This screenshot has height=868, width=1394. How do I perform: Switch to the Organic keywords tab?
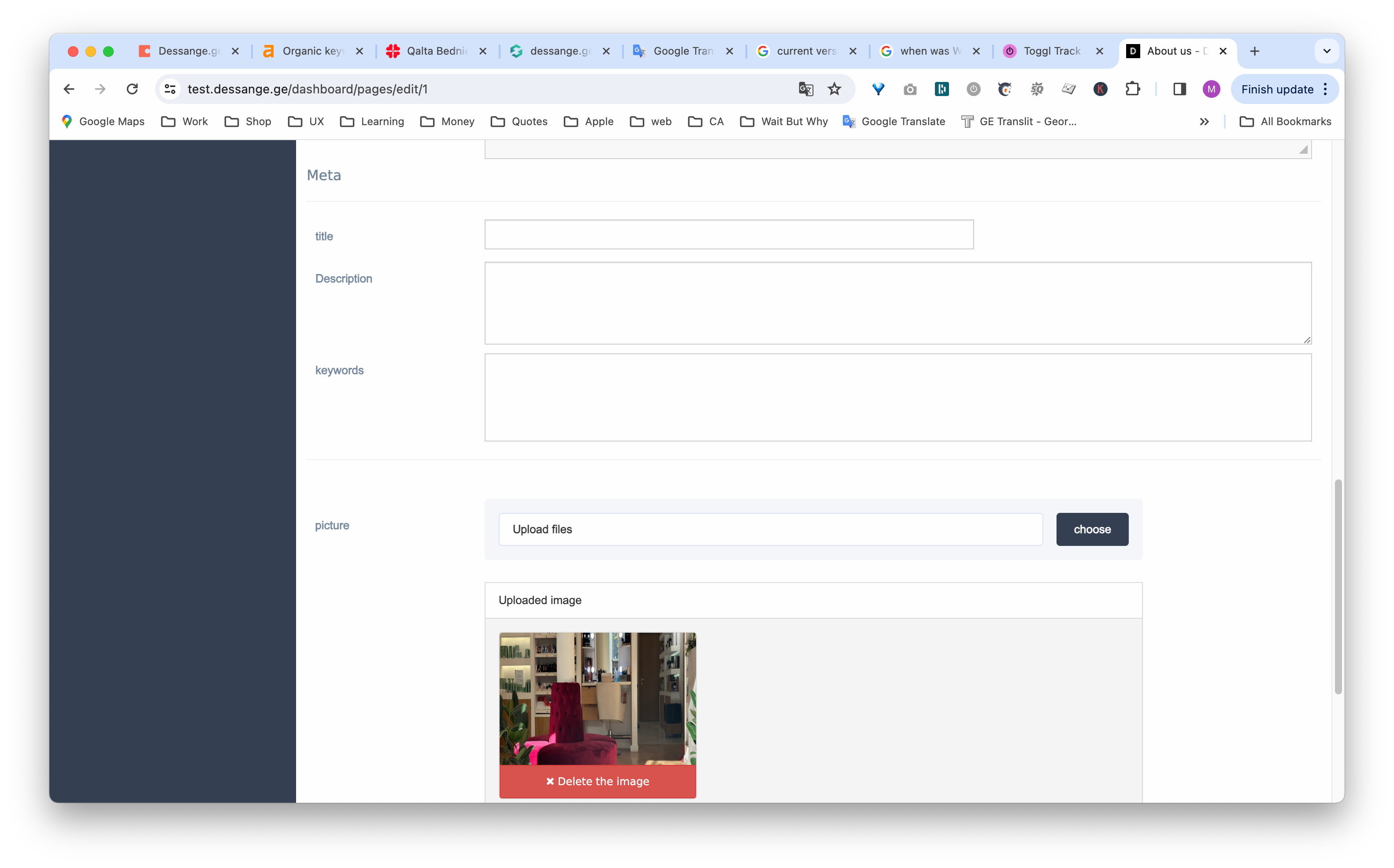tap(311, 51)
